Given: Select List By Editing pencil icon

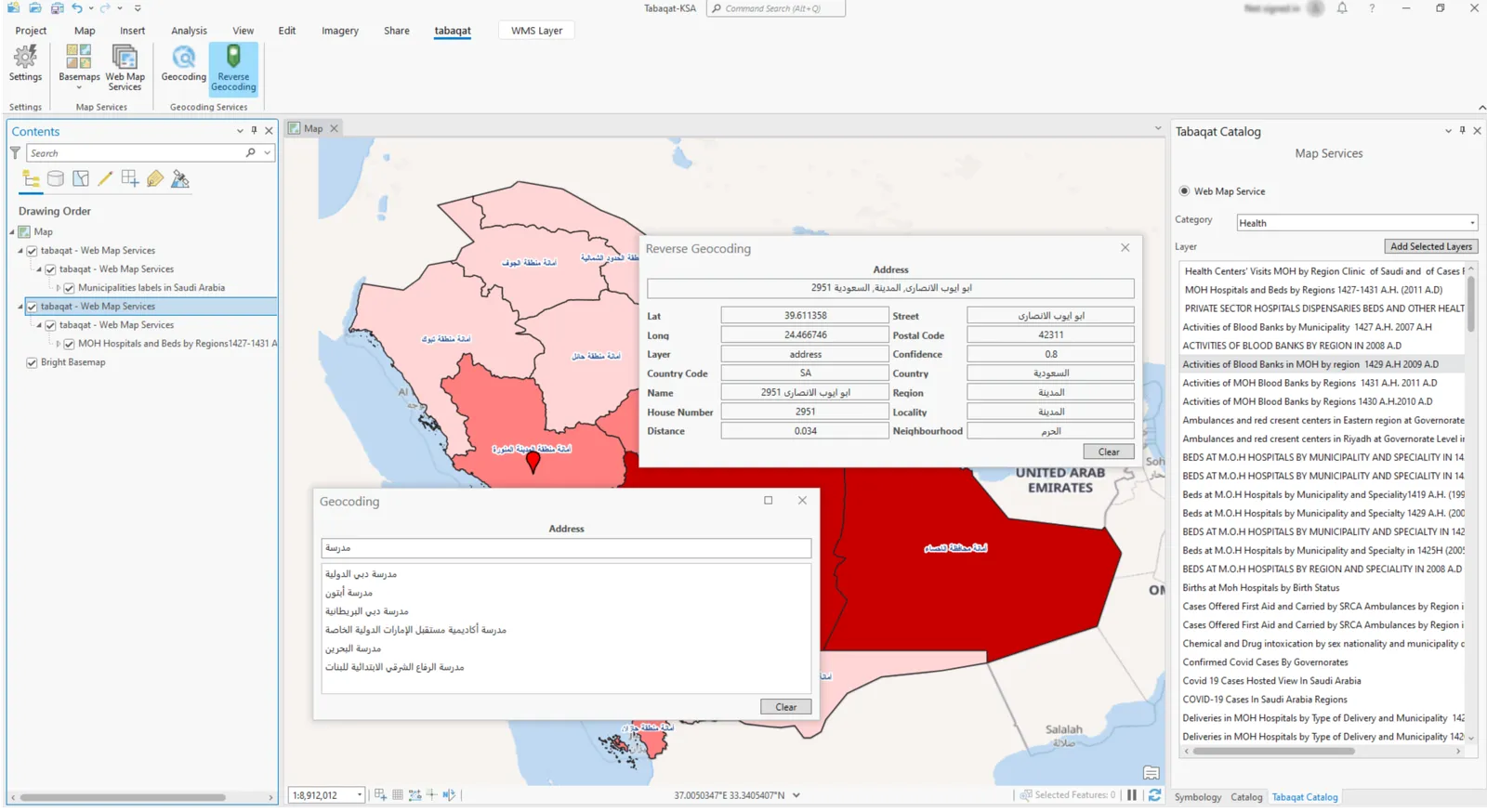Looking at the screenshot, I should pos(105,179).
